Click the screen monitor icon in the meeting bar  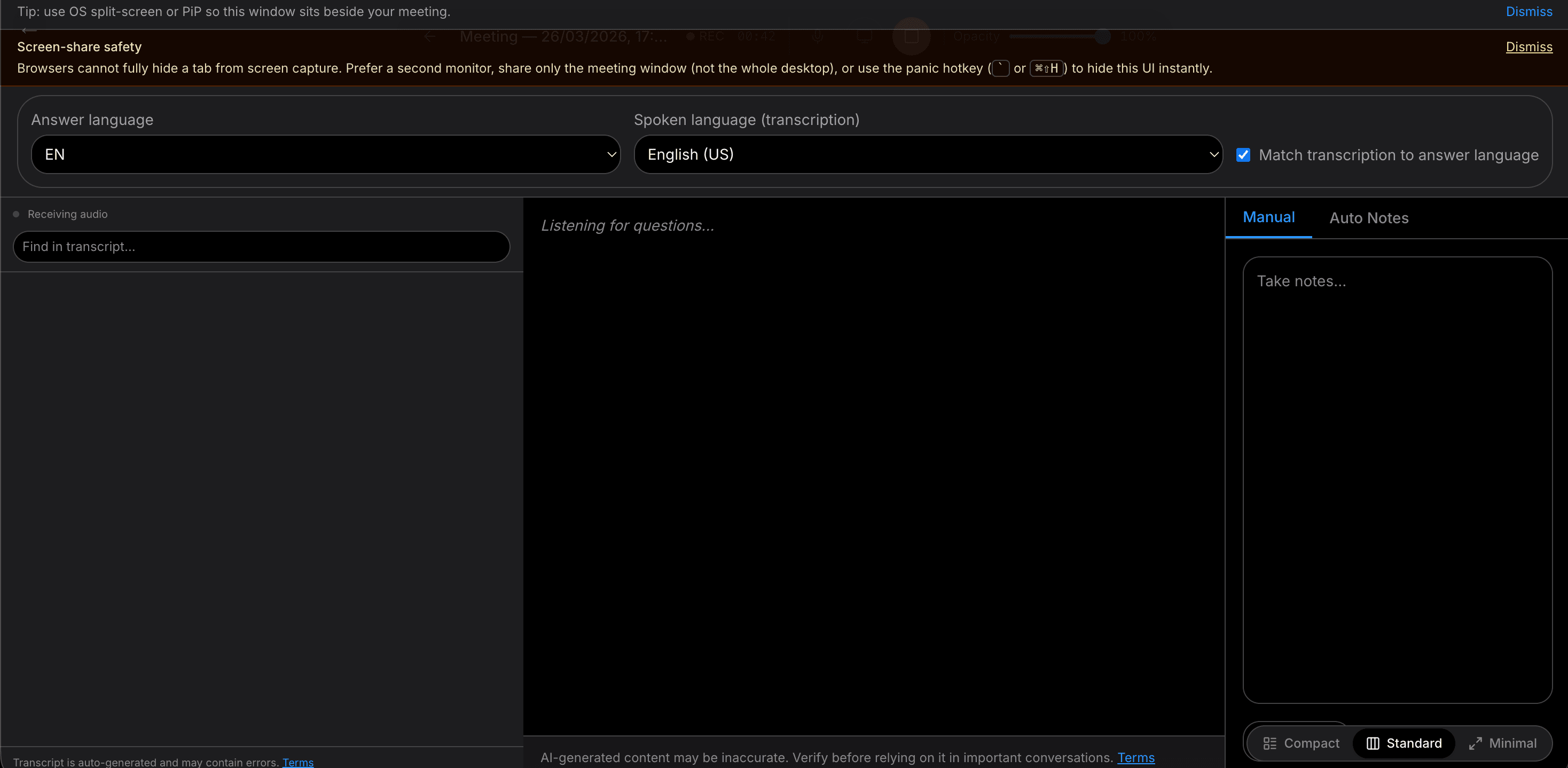864,36
